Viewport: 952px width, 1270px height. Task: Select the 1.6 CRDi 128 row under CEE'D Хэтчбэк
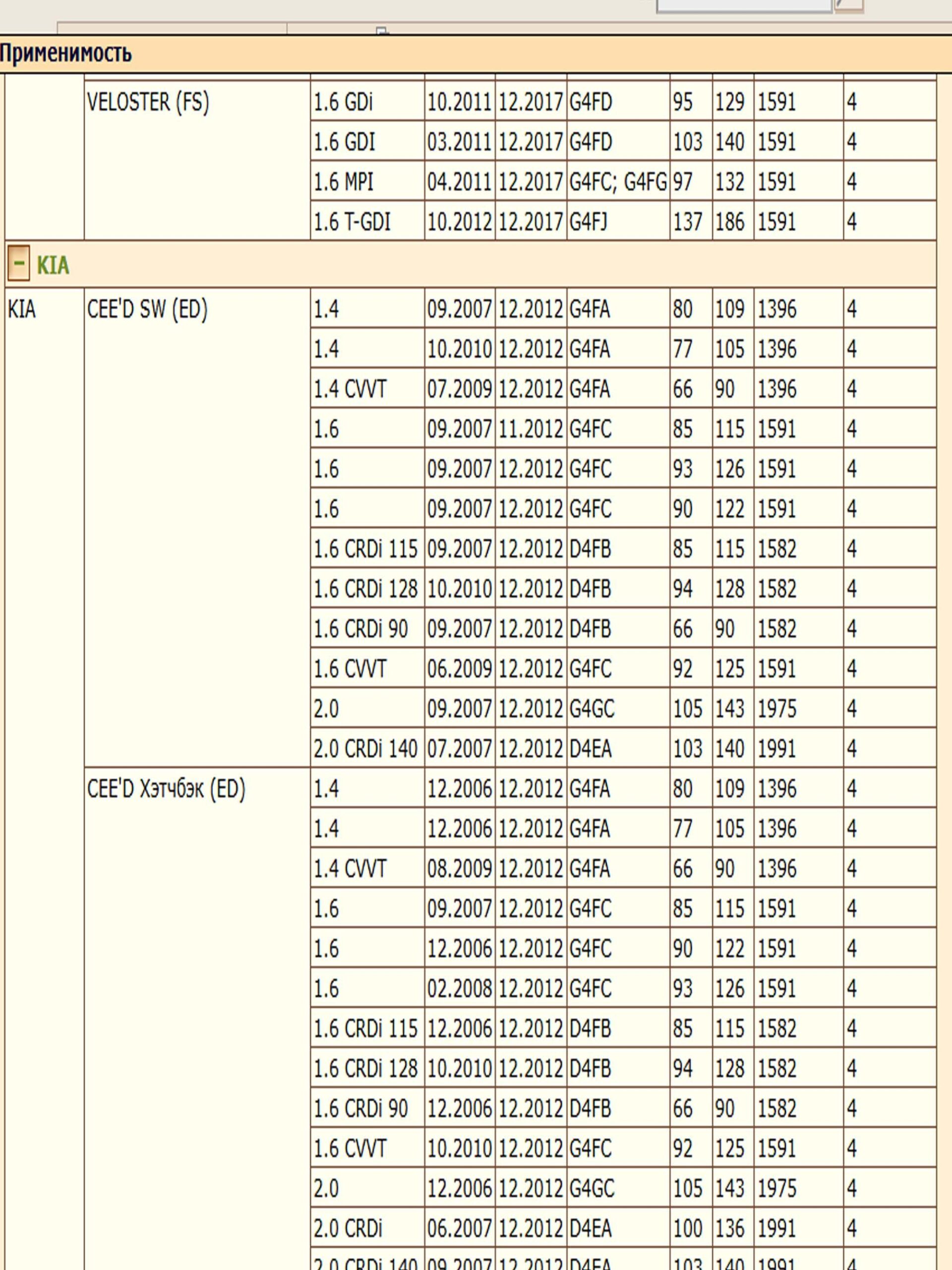click(x=365, y=1069)
